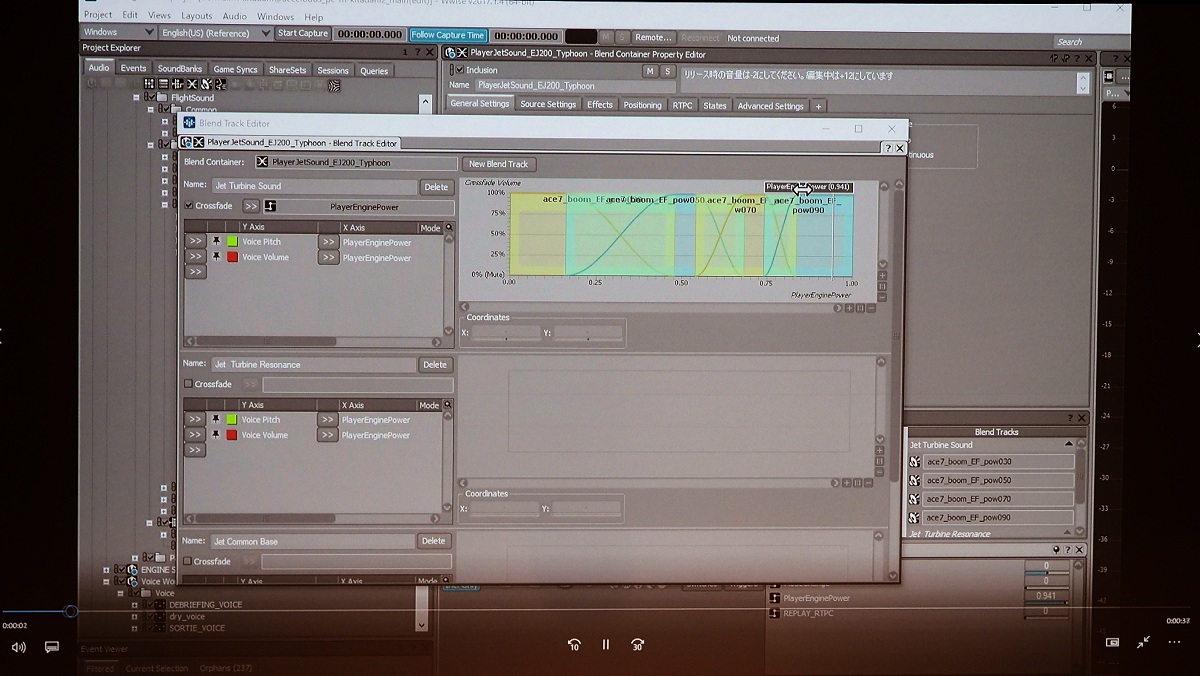This screenshot has width=1200, height=676.
Task: Select the ShareSets tab
Action: coord(287,70)
